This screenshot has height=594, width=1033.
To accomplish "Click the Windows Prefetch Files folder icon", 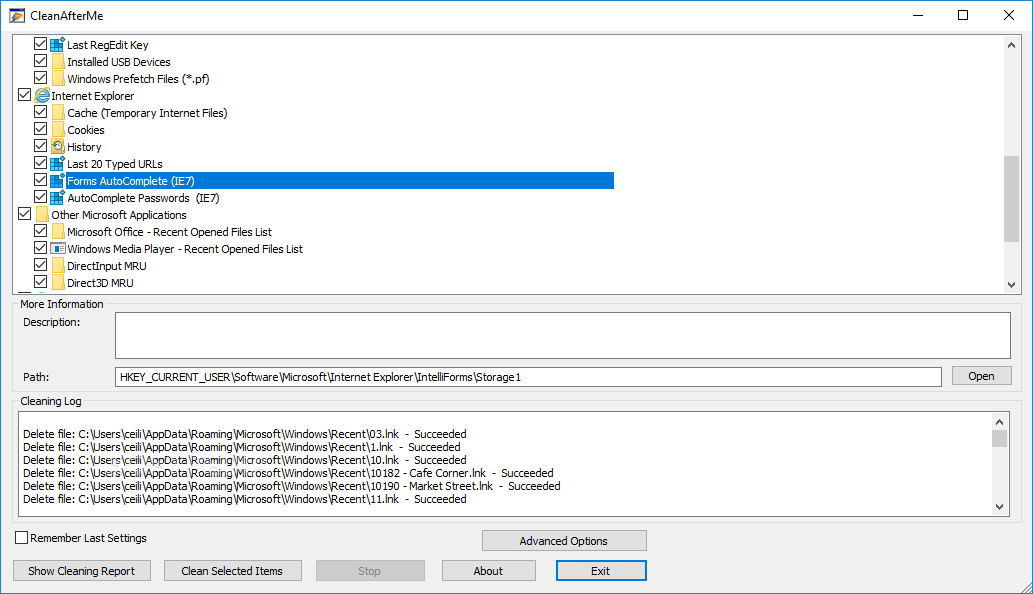I will click(x=58, y=79).
